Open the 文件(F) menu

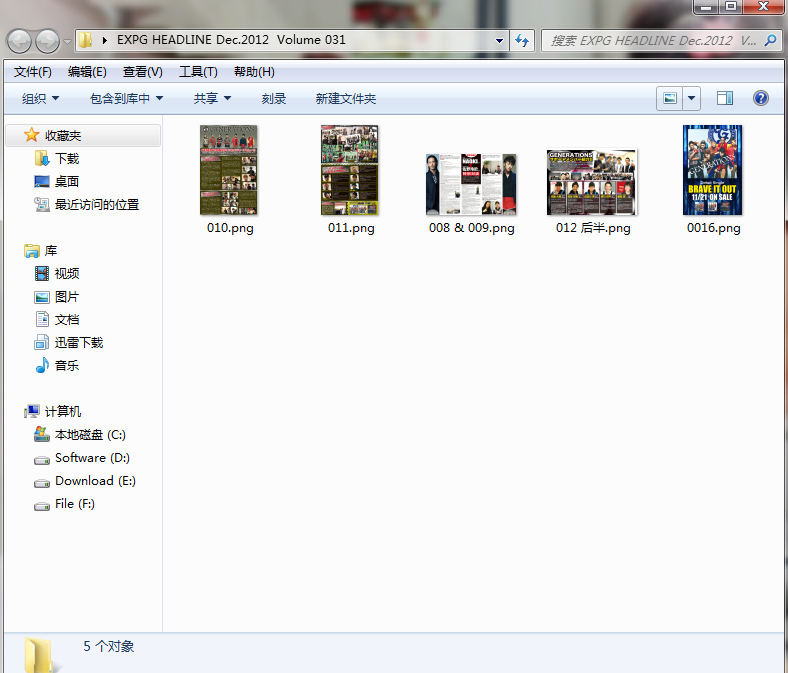(33, 72)
